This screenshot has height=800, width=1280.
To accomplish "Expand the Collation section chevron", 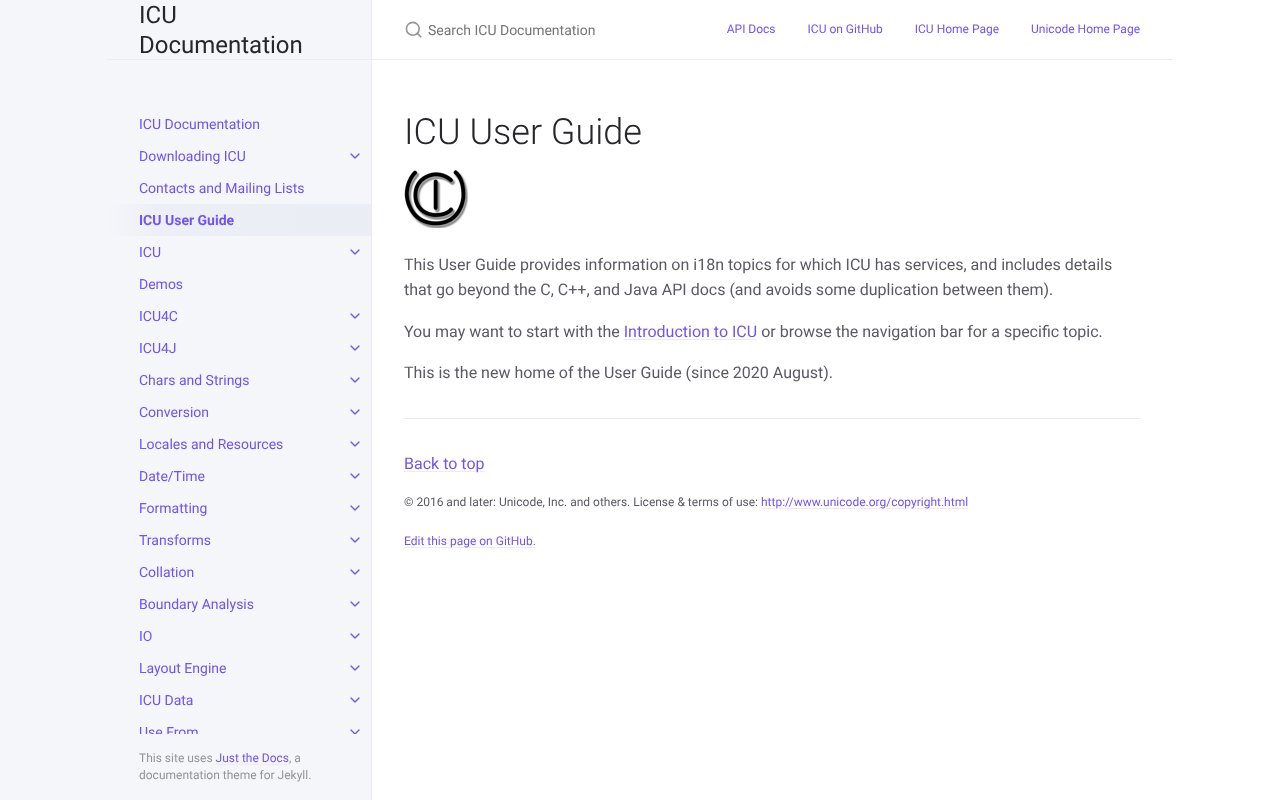I will (x=355, y=572).
